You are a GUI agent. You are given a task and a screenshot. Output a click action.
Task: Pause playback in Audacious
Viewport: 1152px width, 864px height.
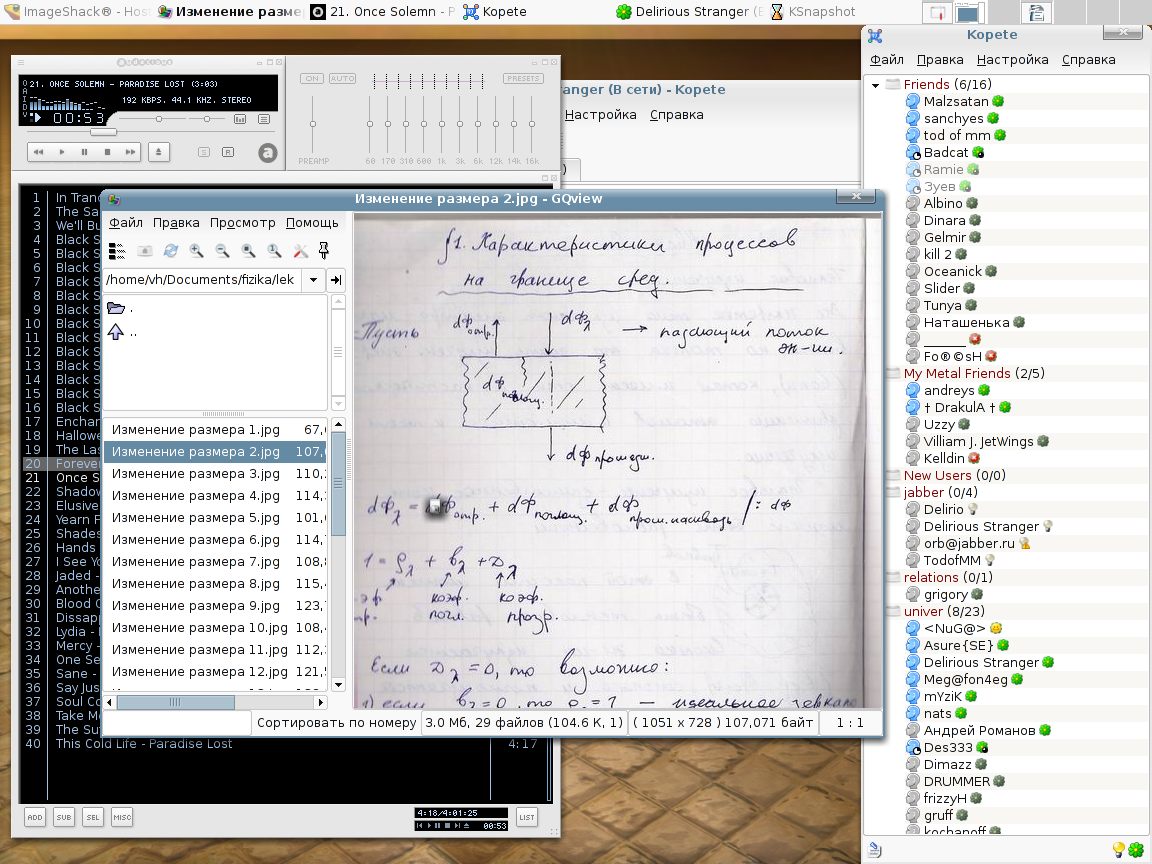[84, 152]
